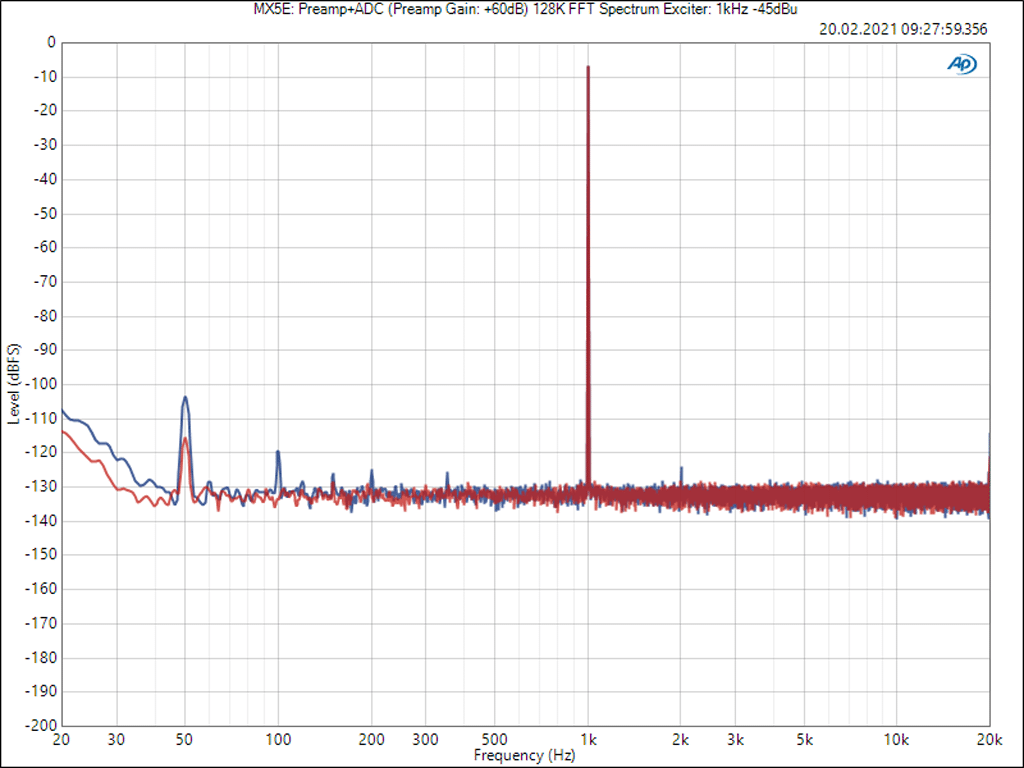Click the blue spike at 100 Hz

point(278,452)
